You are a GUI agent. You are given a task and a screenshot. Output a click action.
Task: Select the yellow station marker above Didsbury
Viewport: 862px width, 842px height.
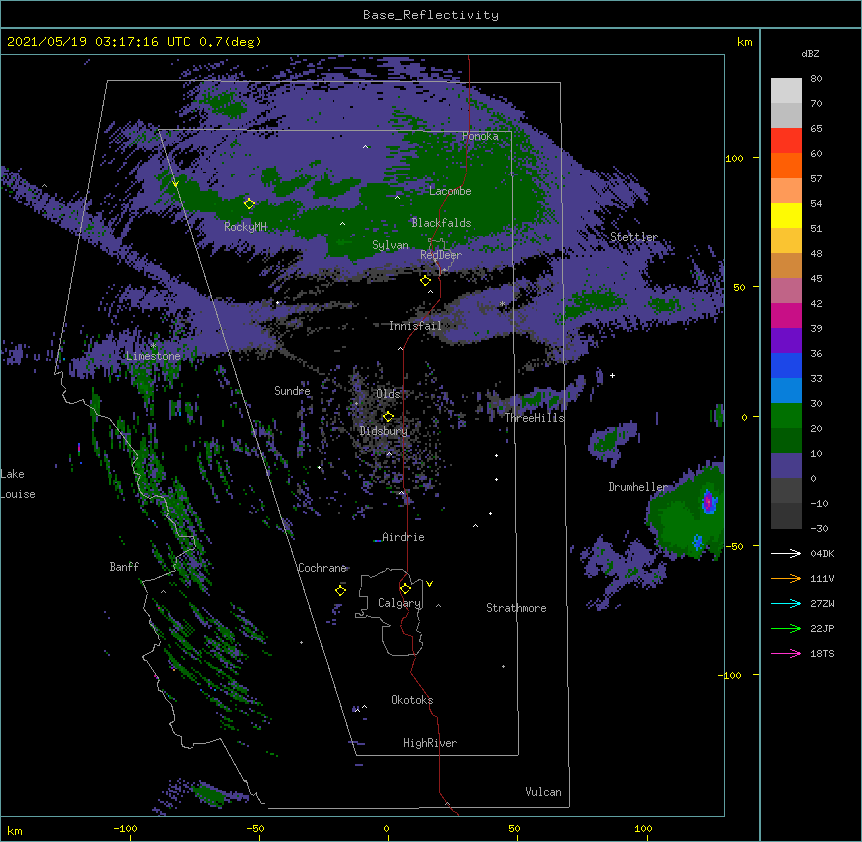(388, 416)
